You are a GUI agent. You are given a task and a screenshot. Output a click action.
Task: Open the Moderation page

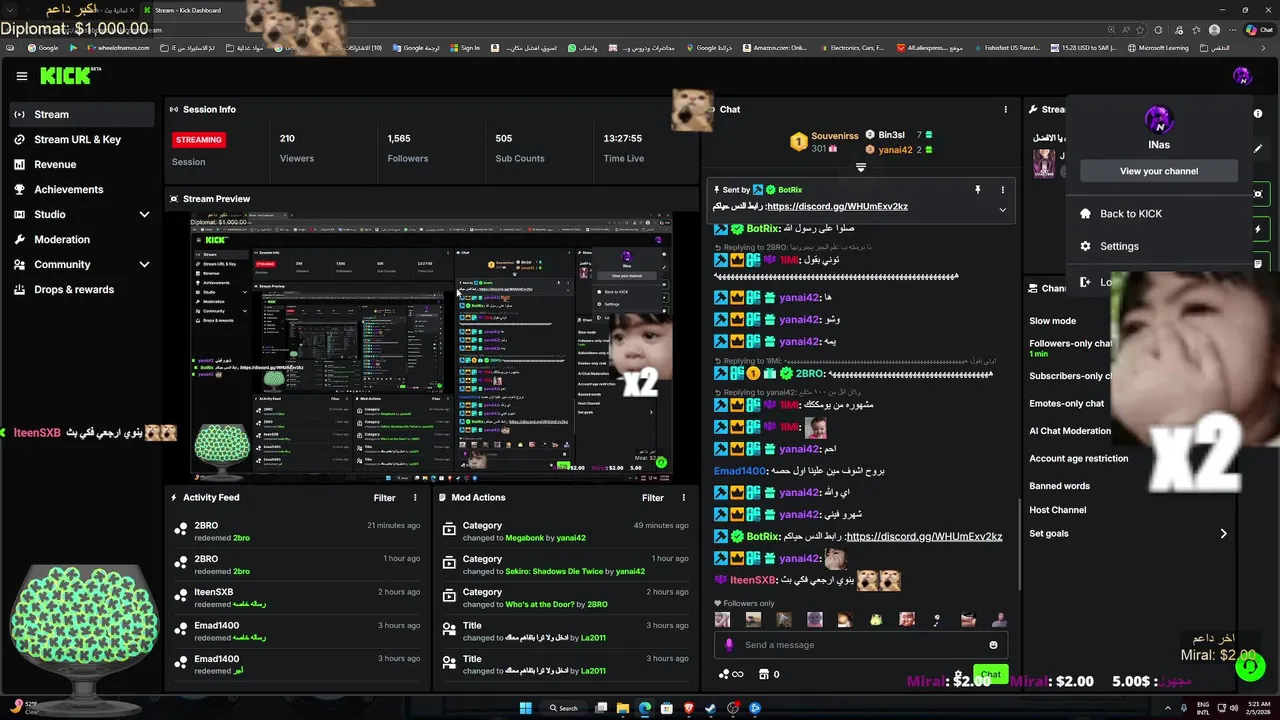[x=82, y=239]
